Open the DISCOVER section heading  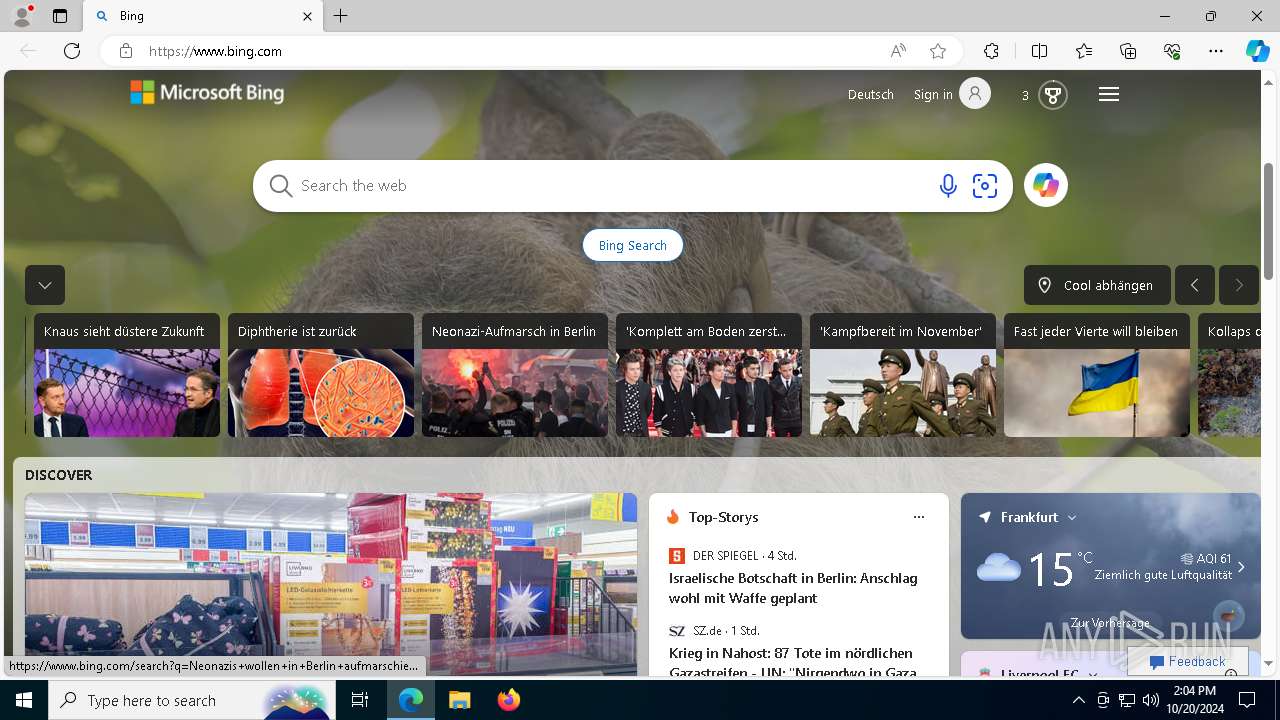pyautogui.click(x=59, y=475)
